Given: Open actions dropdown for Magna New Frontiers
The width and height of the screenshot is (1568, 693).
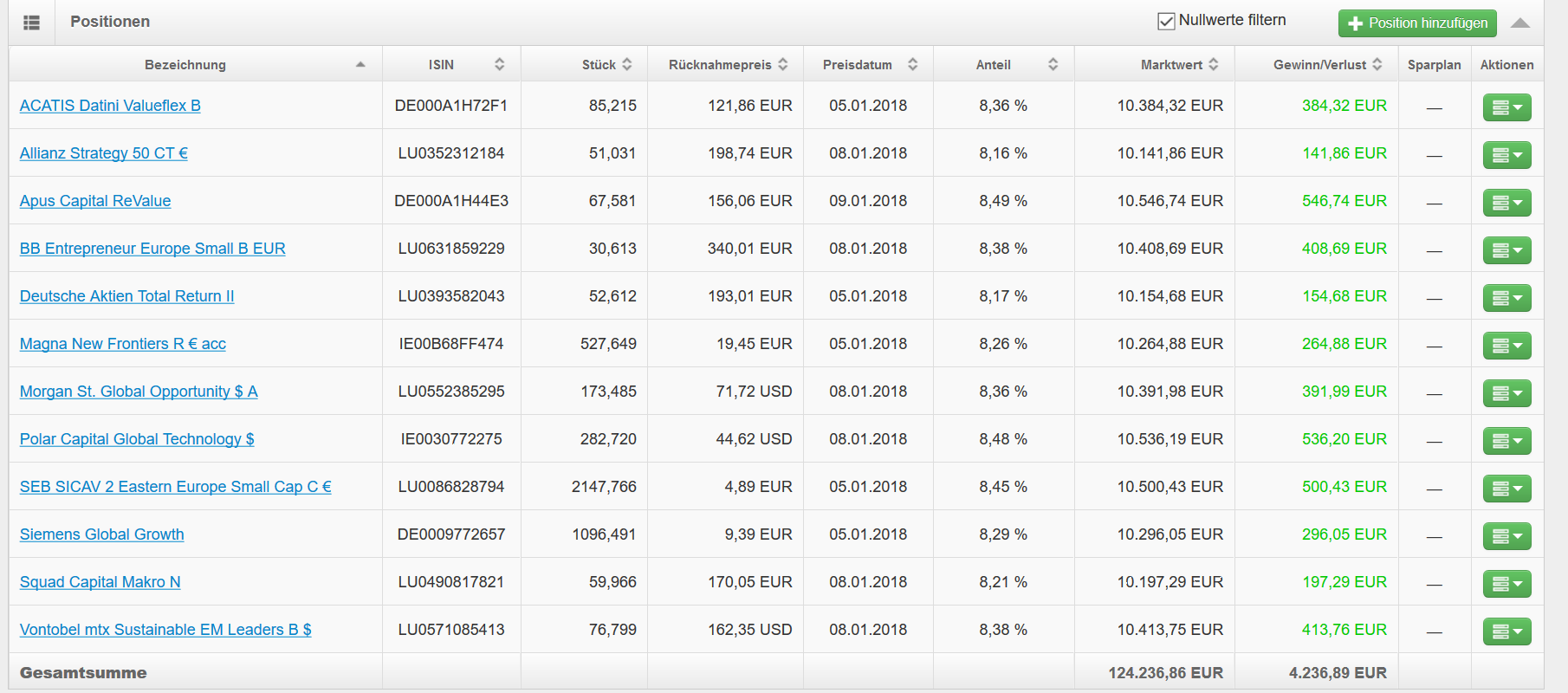Looking at the screenshot, I should coord(1507,346).
